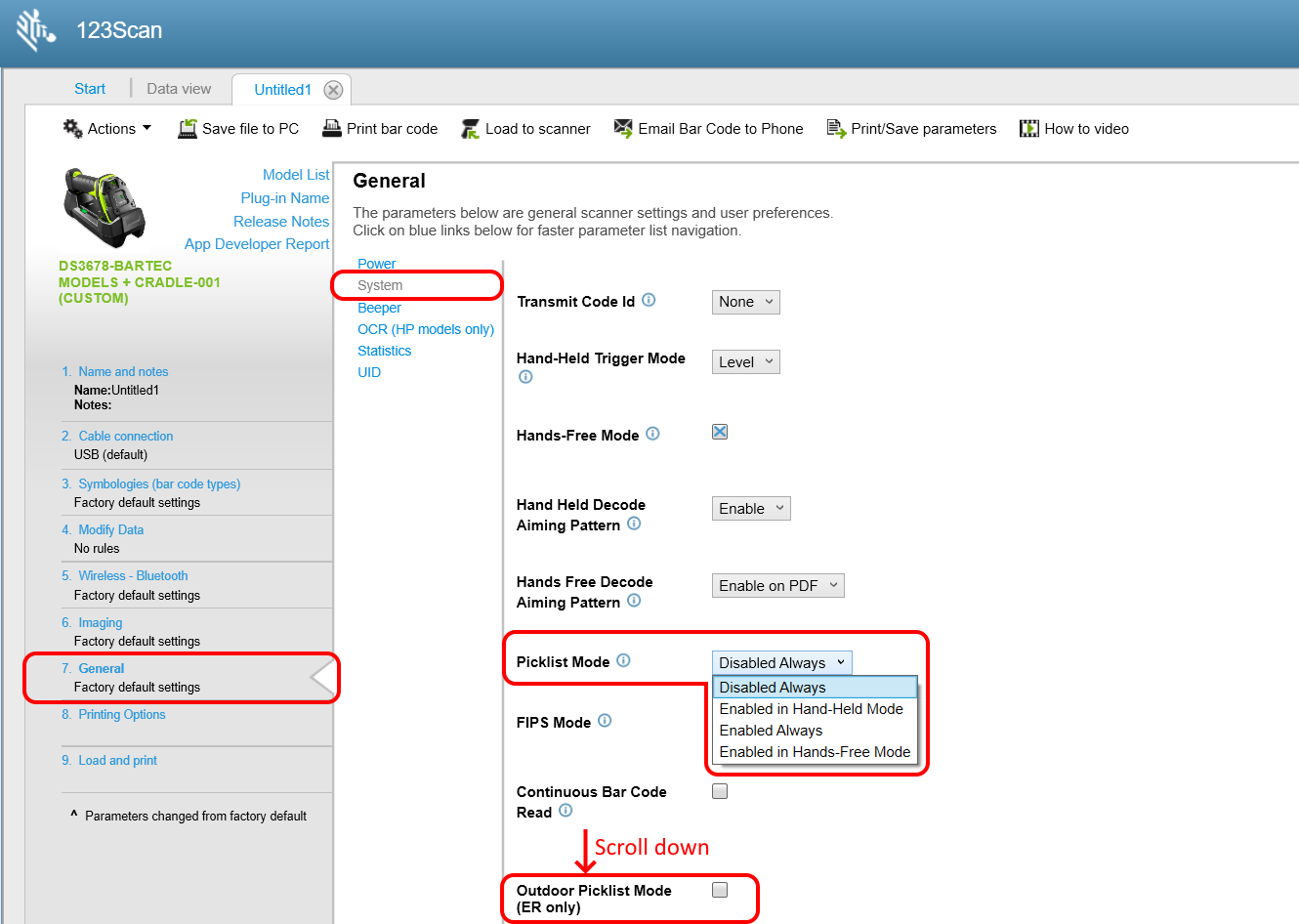Jump to the Statistics section
The height and width of the screenshot is (924, 1299).
[384, 351]
